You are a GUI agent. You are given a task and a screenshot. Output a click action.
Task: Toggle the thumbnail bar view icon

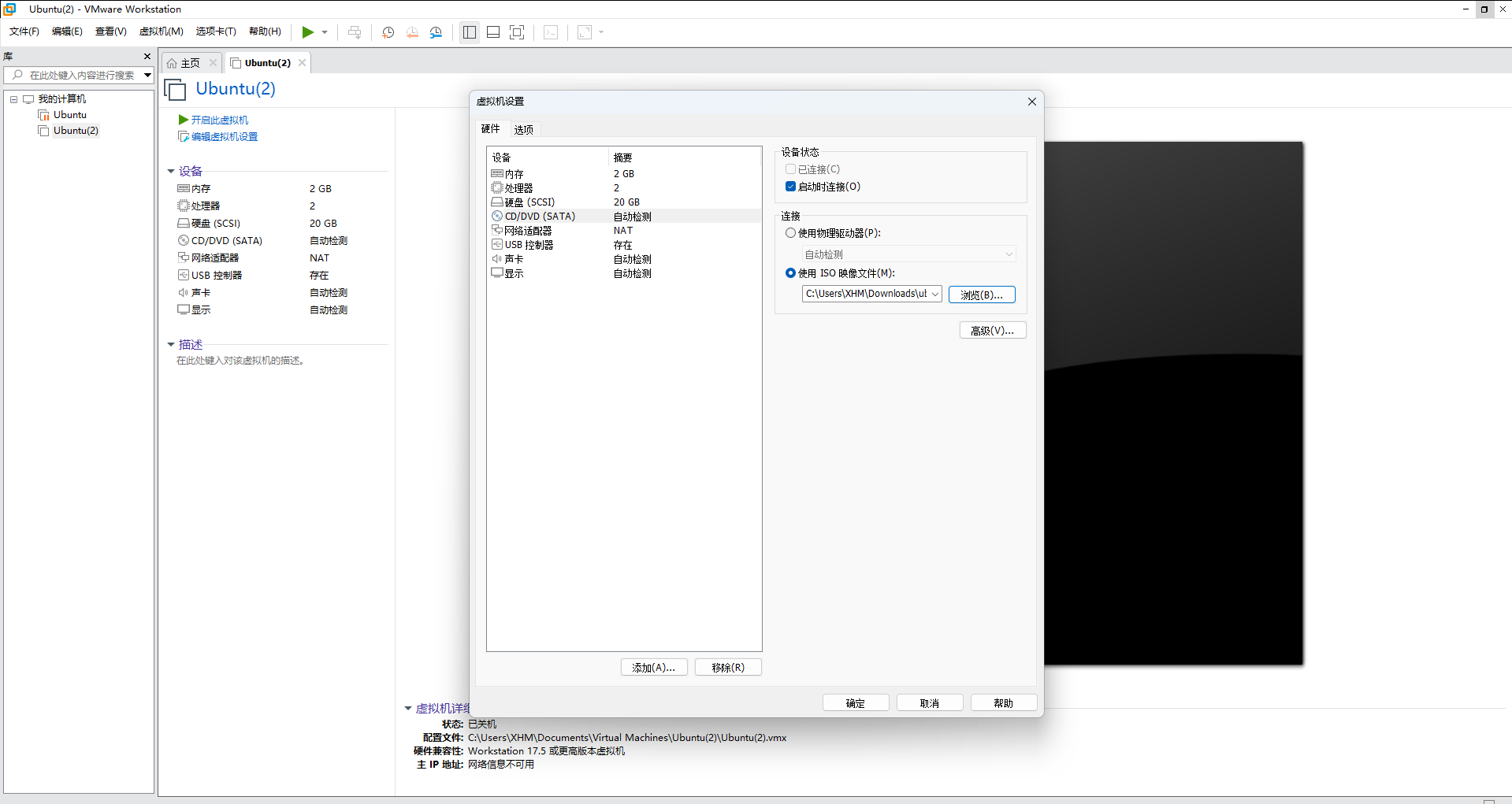[x=493, y=32]
